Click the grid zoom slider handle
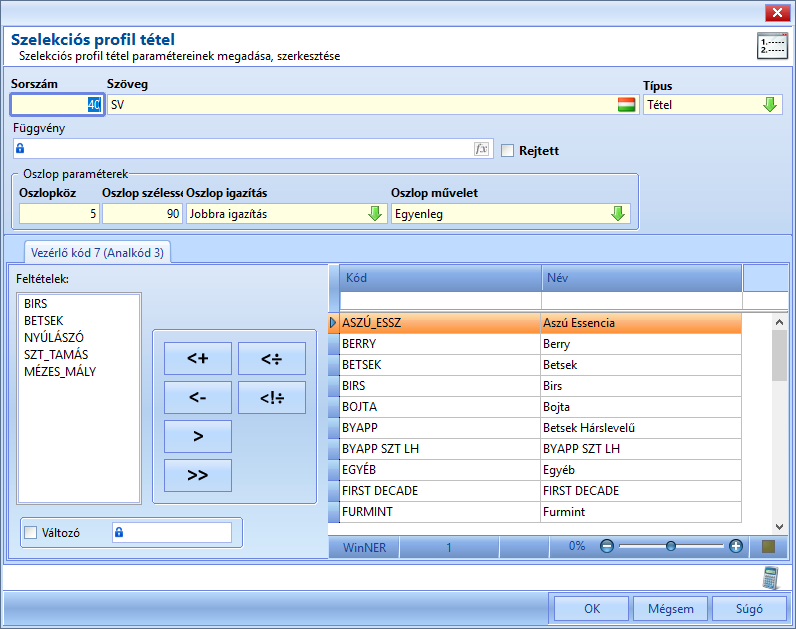This screenshot has height=629, width=796. click(671, 546)
